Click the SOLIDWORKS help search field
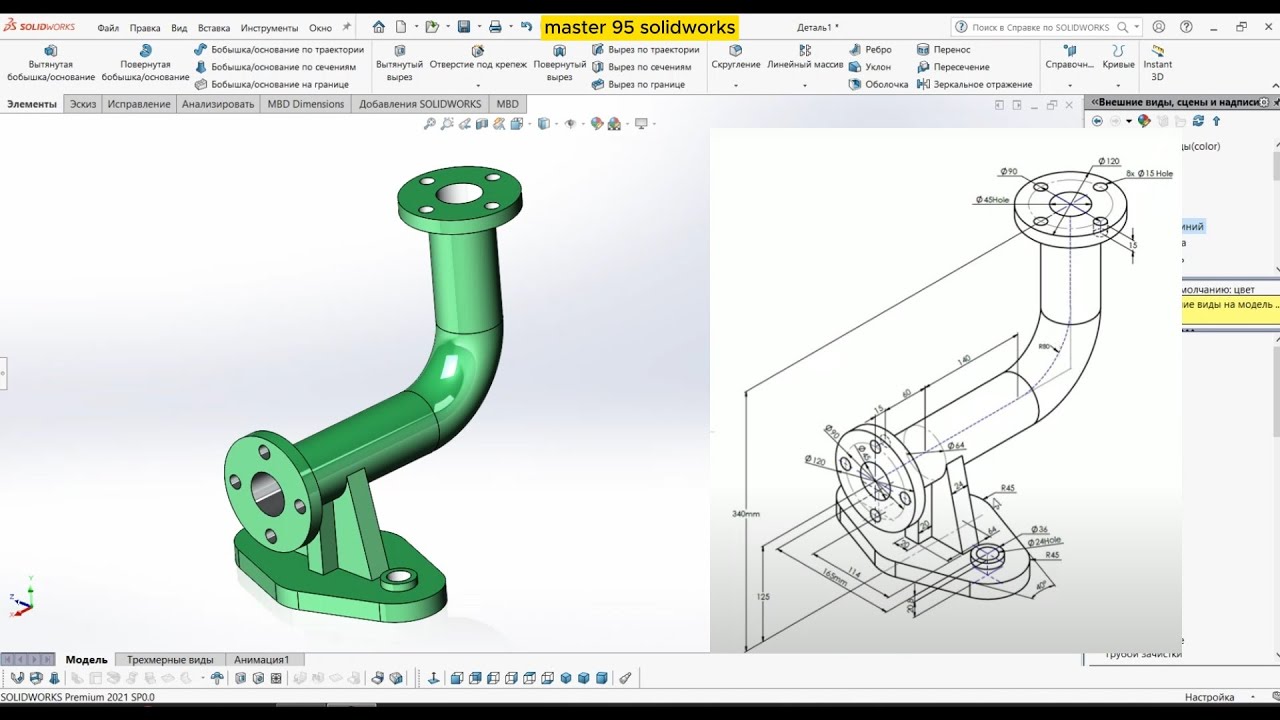Viewport: 1280px width, 720px height. 1041,28
